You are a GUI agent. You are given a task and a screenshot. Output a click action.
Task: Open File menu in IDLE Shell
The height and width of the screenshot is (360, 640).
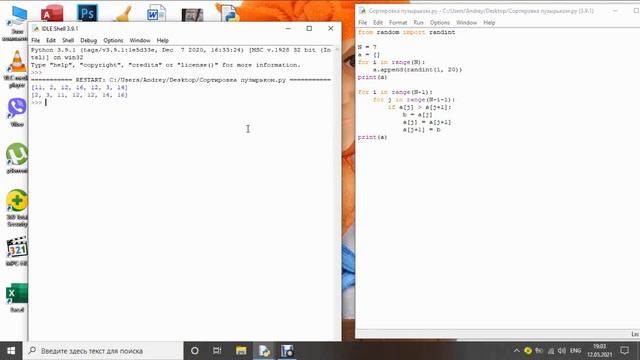(x=36, y=40)
